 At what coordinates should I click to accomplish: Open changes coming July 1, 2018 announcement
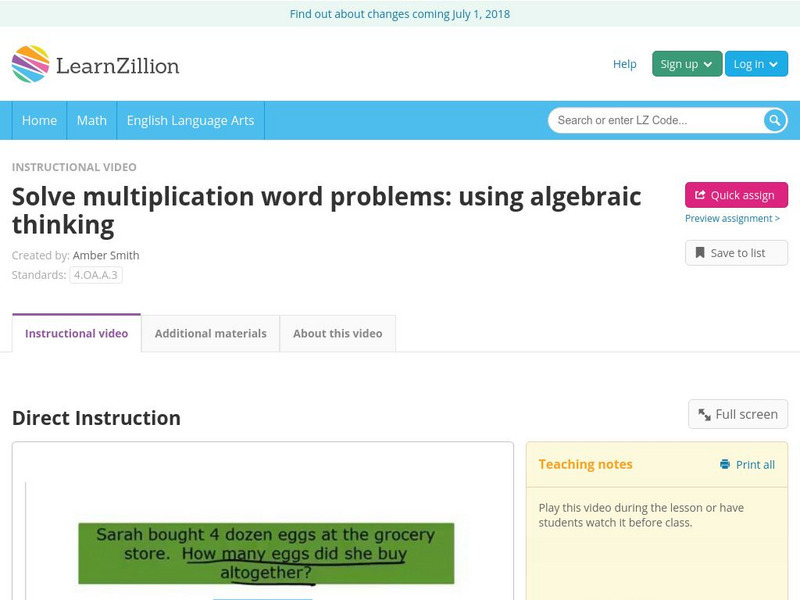click(x=400, y=14)
